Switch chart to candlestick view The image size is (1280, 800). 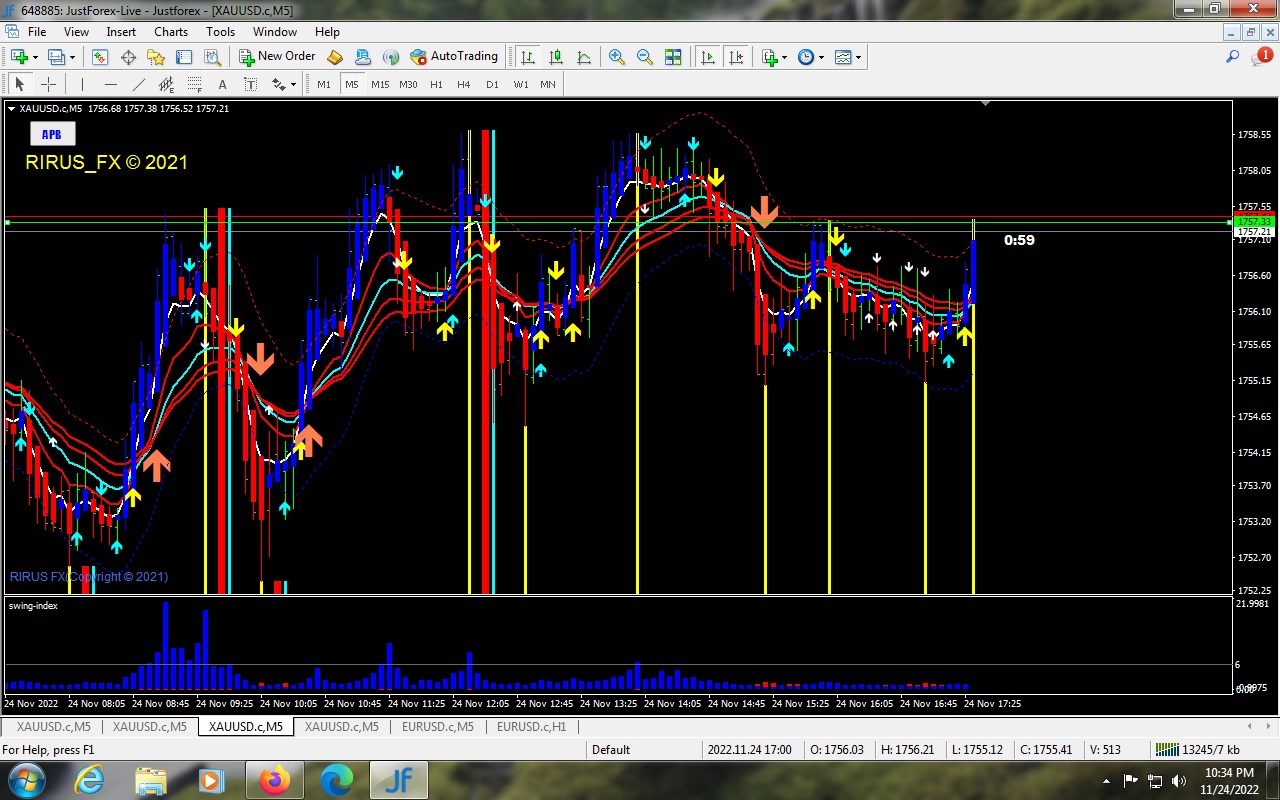pyautogui.click(x=556, y=57)
